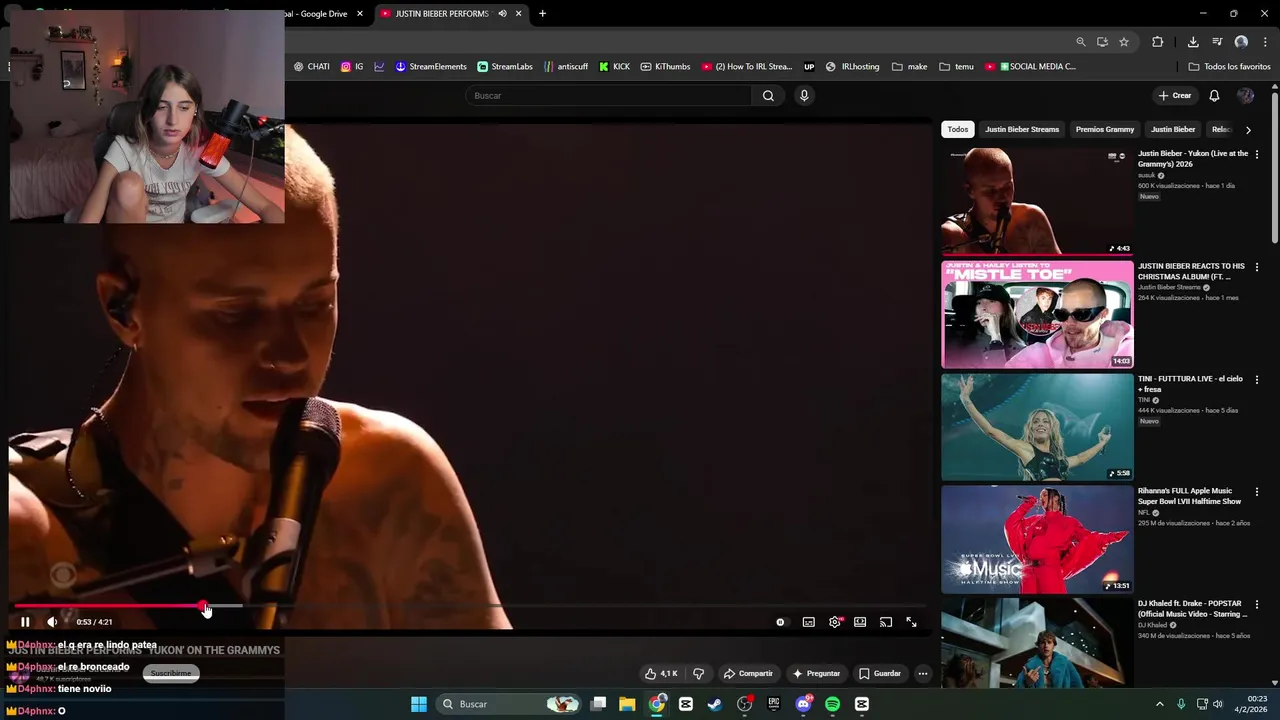Toggle subtitles in the video player

pos(808,622)
